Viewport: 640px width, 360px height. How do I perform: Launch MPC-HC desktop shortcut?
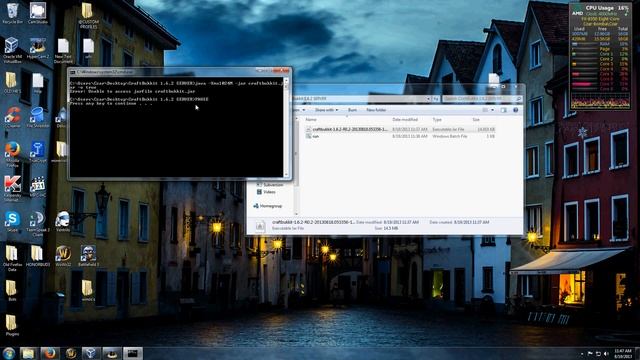(38, 187)
